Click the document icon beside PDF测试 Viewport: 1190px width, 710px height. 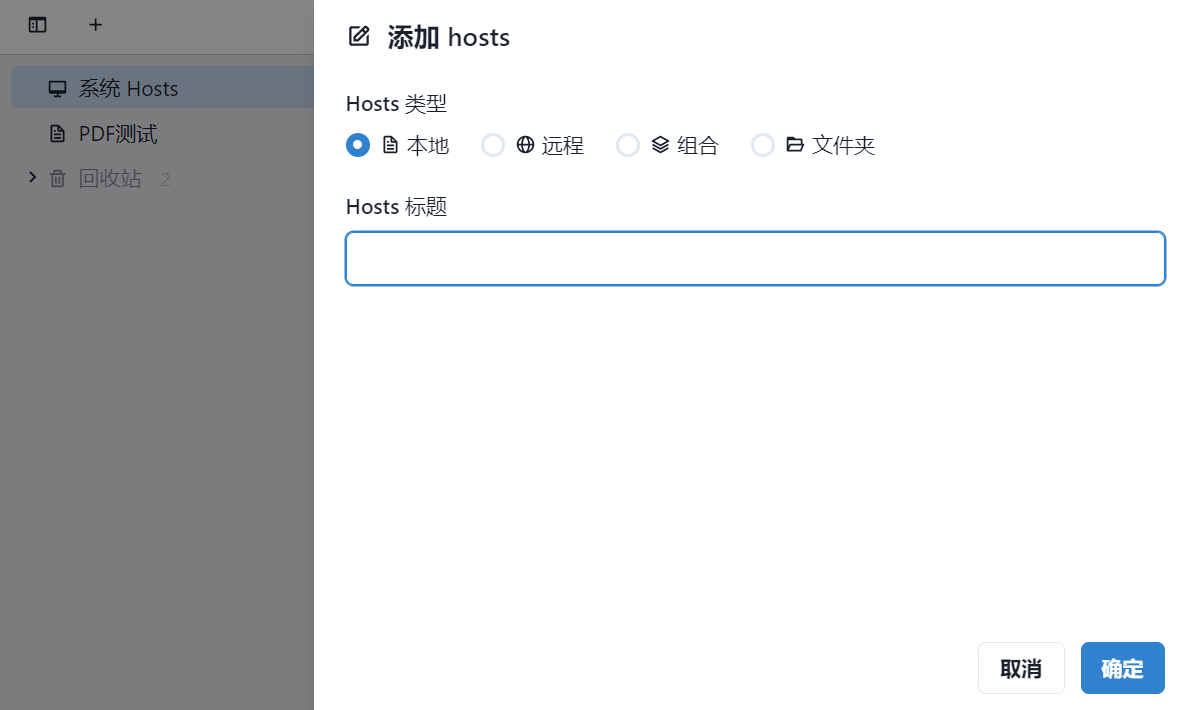pyautogui.click(x=58, y=134)
